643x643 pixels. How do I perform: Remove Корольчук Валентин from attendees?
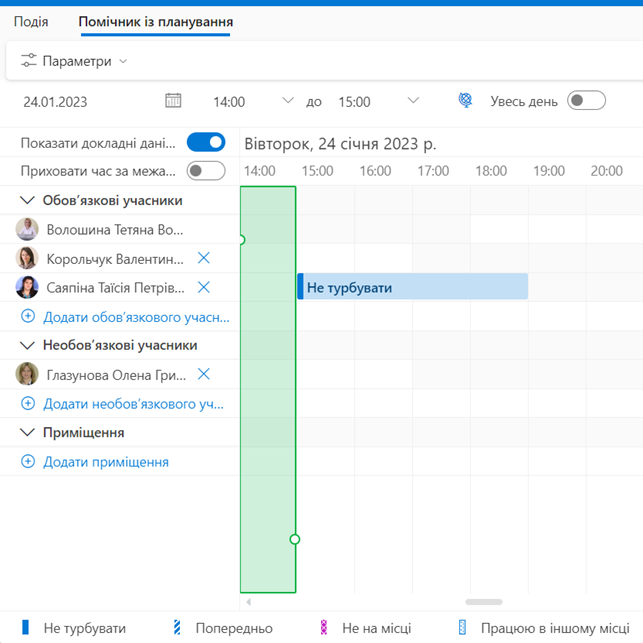(204, 259)
